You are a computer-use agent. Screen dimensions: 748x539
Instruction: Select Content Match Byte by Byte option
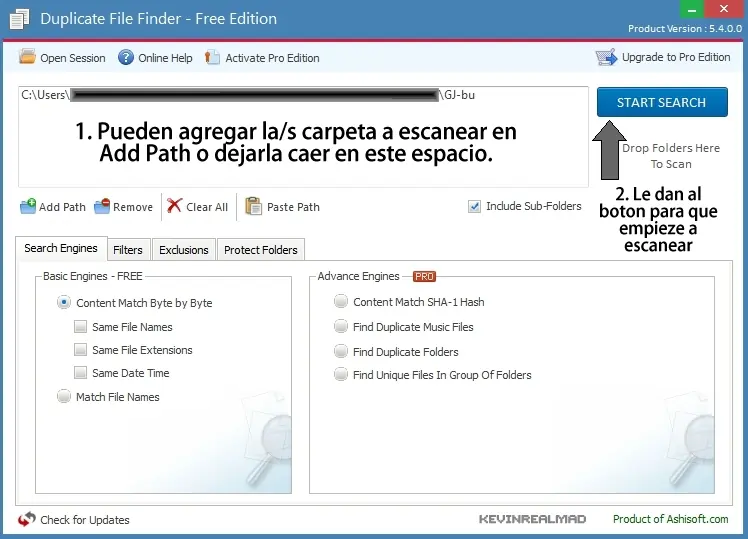click(x=64, y=302)
